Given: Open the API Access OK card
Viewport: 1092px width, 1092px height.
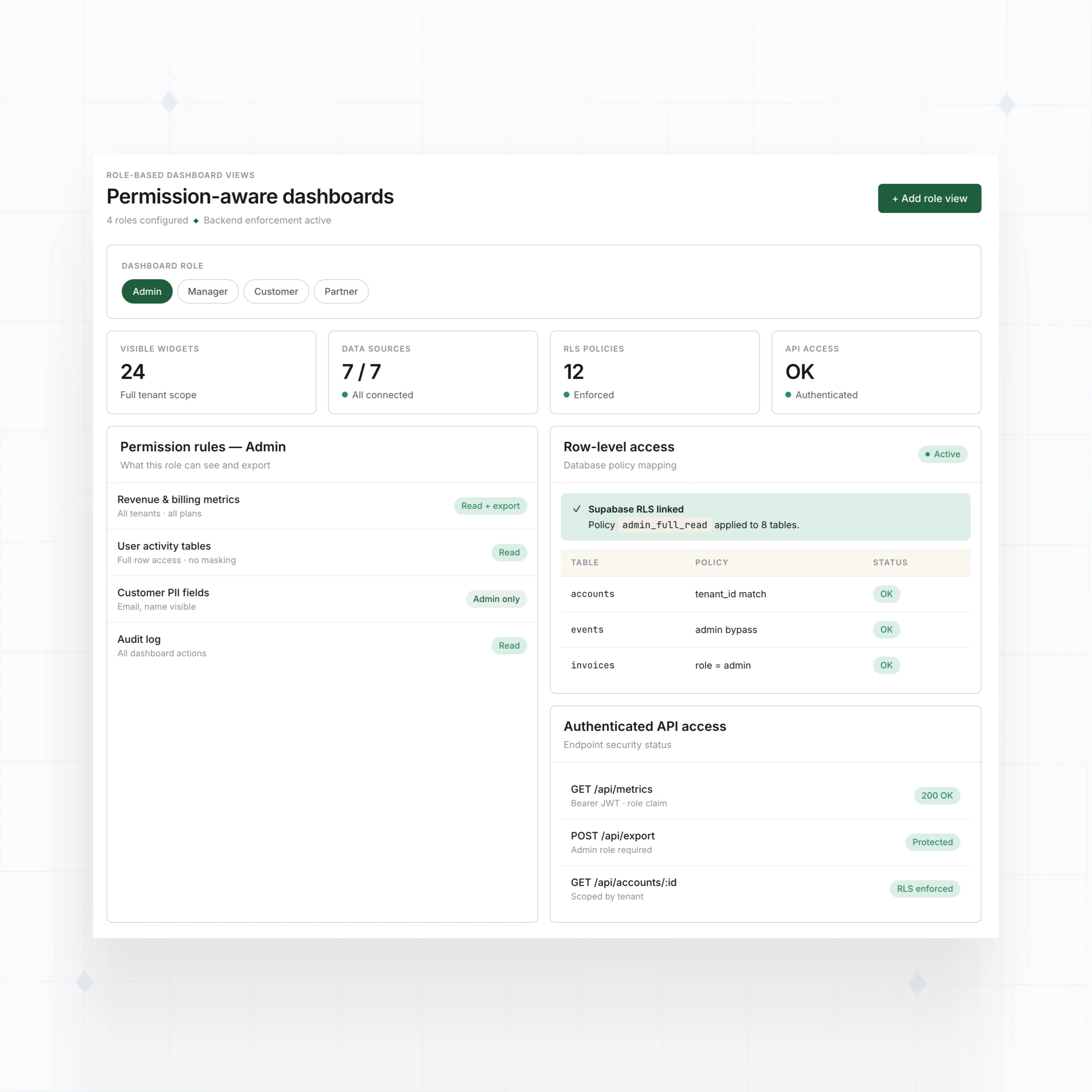Looking at the screenshot, I should 876,373.
